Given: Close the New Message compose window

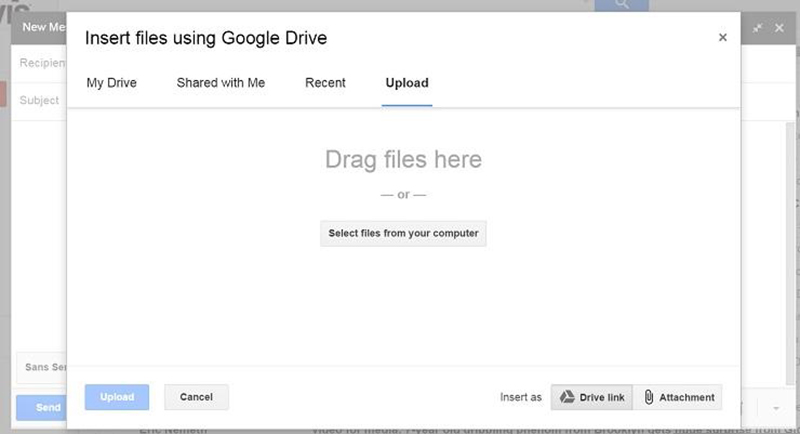Looking at the screenshot, I should coord(779,28).
